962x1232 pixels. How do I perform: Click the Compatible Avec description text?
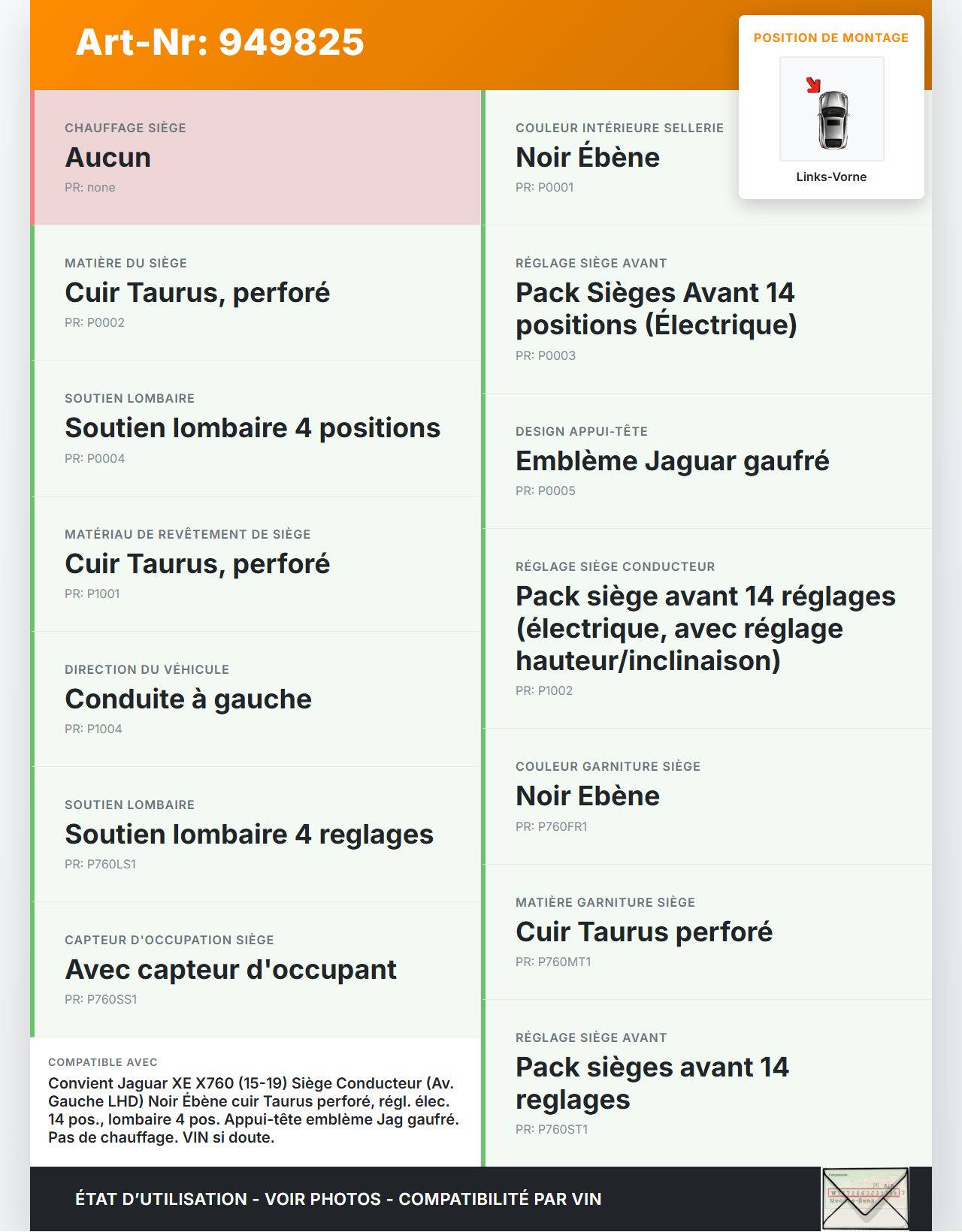pos(253,1110)
